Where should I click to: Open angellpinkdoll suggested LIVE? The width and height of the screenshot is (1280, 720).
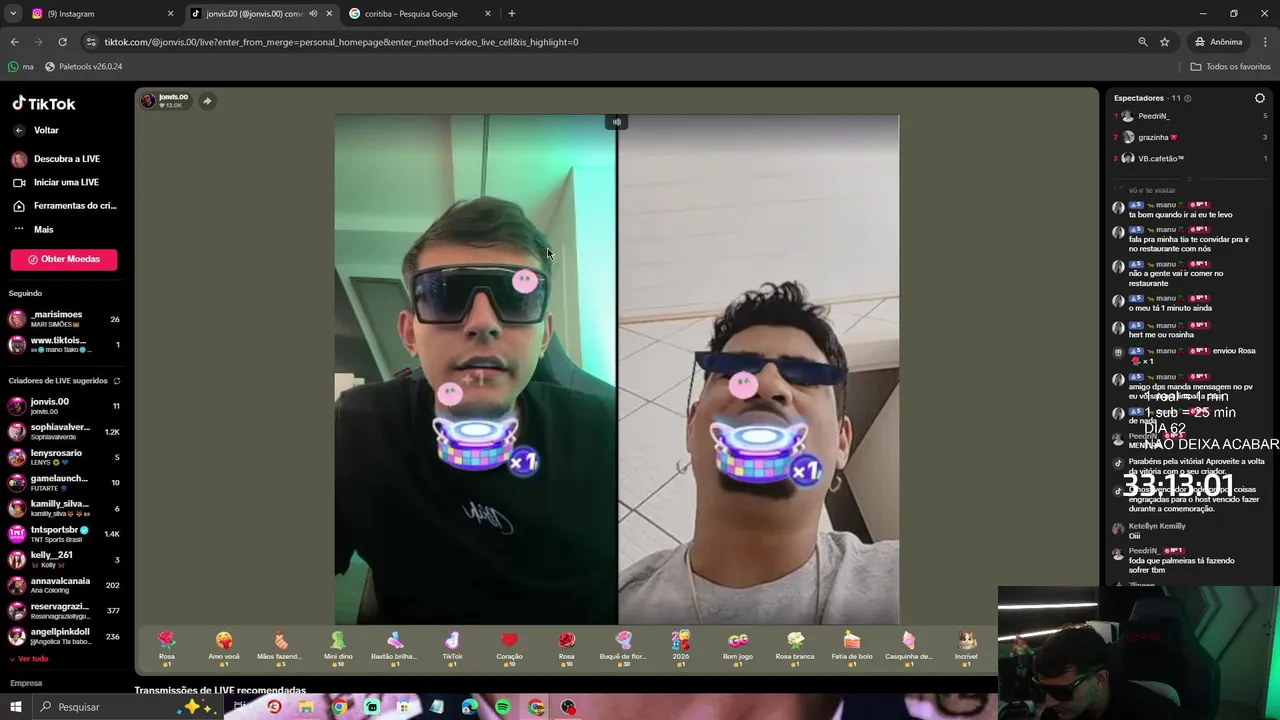[64, 636]
